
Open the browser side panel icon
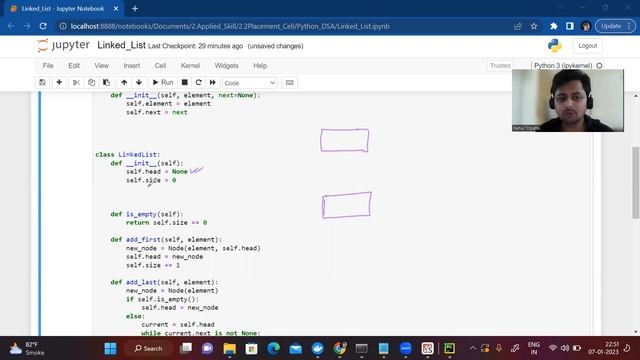pyautogui.click(x=570, y=26)
